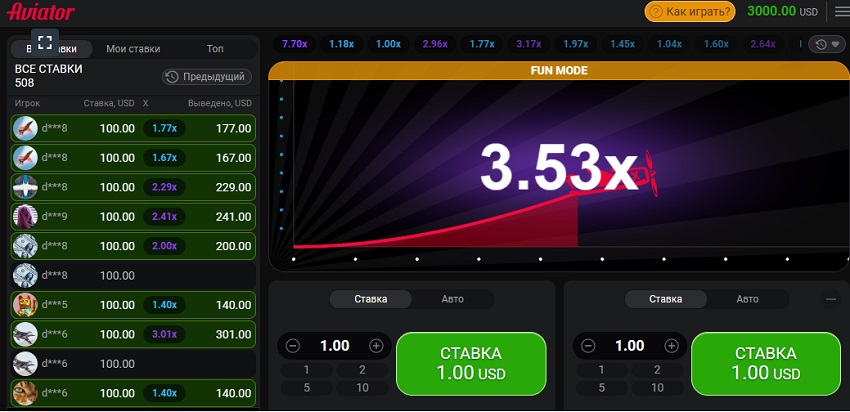This screenshot has width=850, height=412.
Task: Place bet with first green СТАВКА button
Action: pyautogui.click(x=471, y=364)
